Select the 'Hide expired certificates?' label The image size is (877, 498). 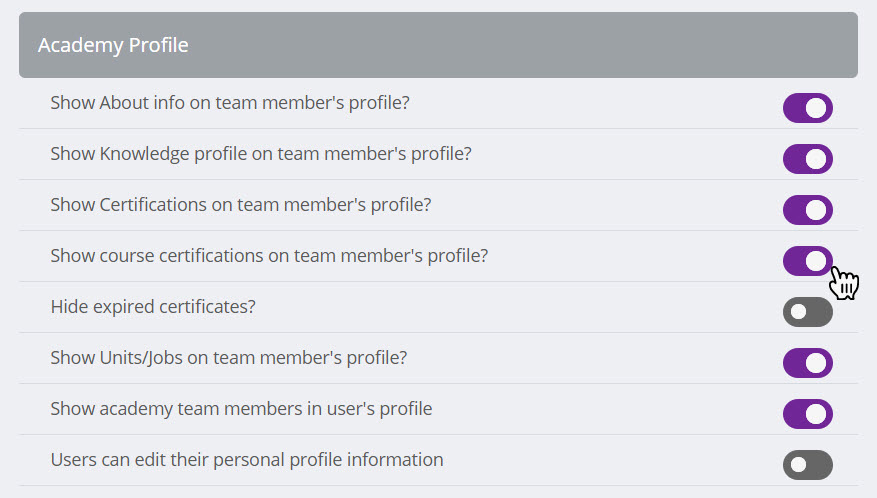tap(153, 307)
